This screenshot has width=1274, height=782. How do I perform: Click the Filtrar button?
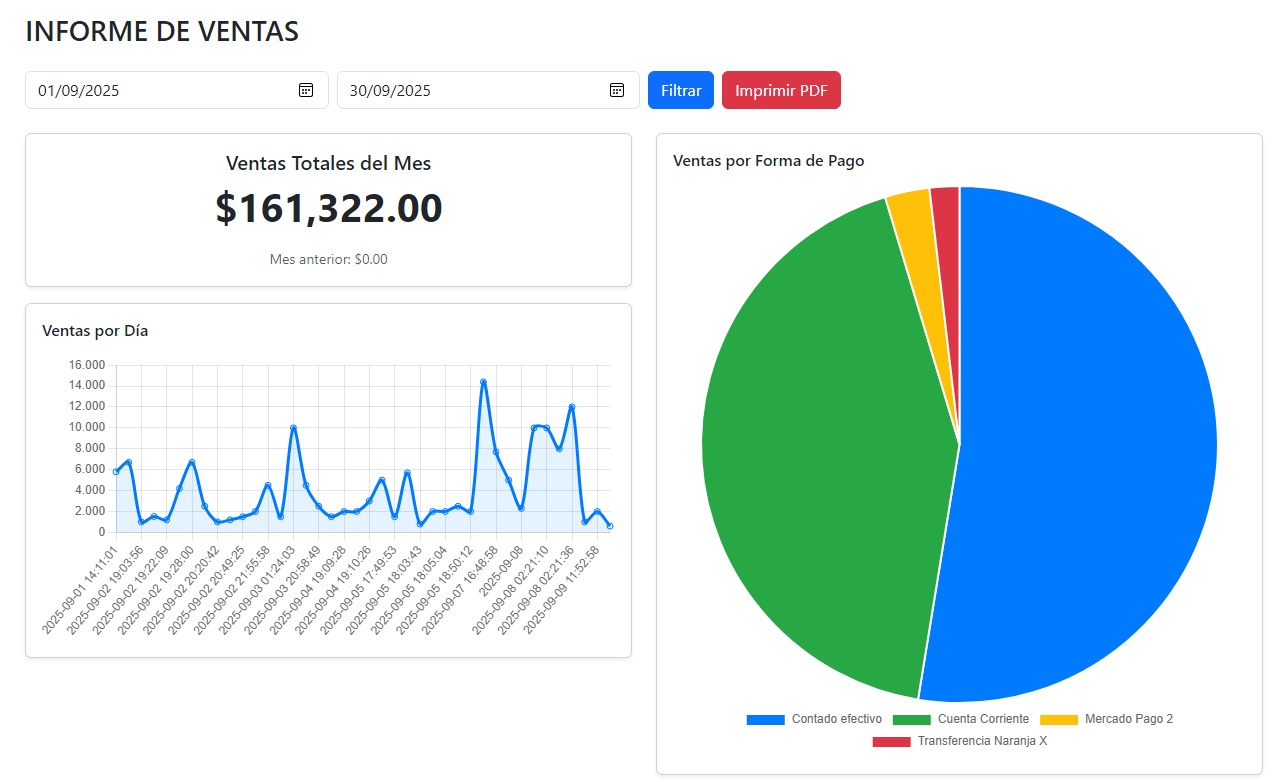pyautogui.click(x=680, y=89)
